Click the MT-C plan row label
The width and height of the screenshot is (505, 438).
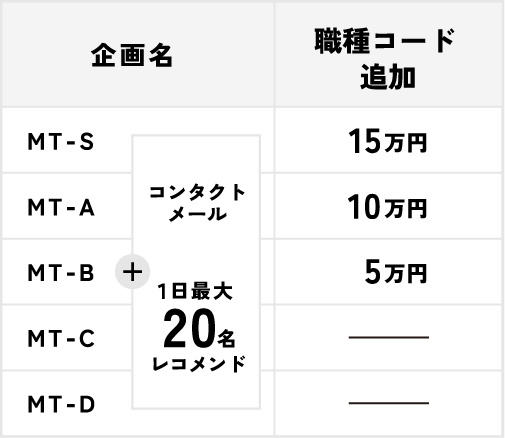click(x=61, y=338)
